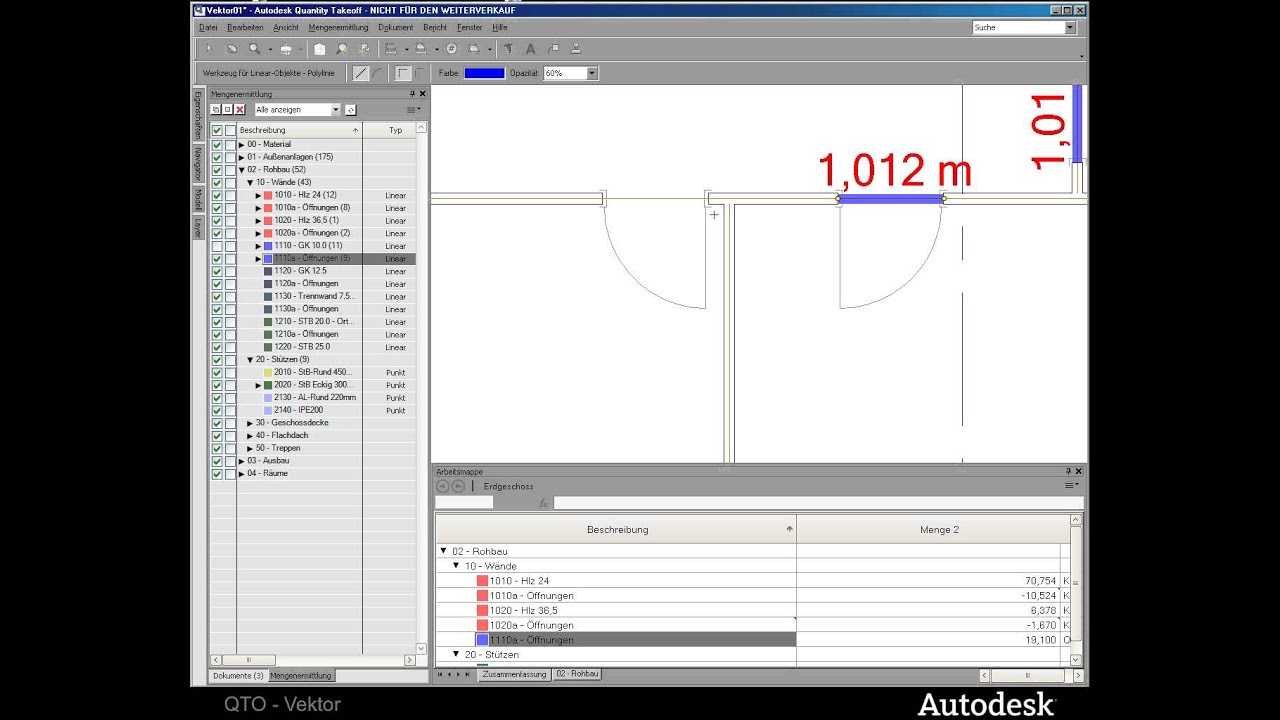Select the stamp tool icon
Viewport: 1280px width, 720px height.
[x=576, y=49]
